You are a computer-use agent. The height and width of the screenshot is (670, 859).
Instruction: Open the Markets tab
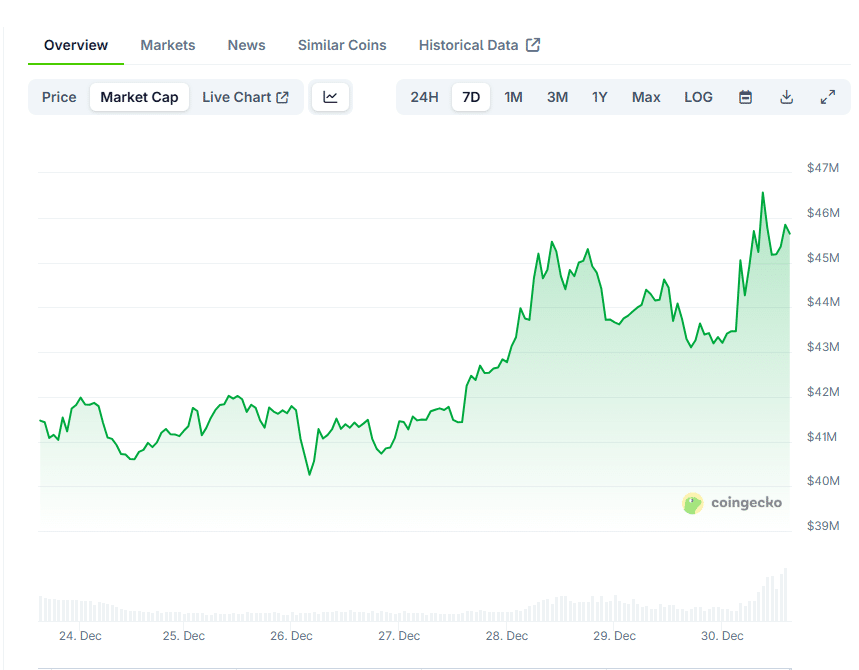(168, 45)
